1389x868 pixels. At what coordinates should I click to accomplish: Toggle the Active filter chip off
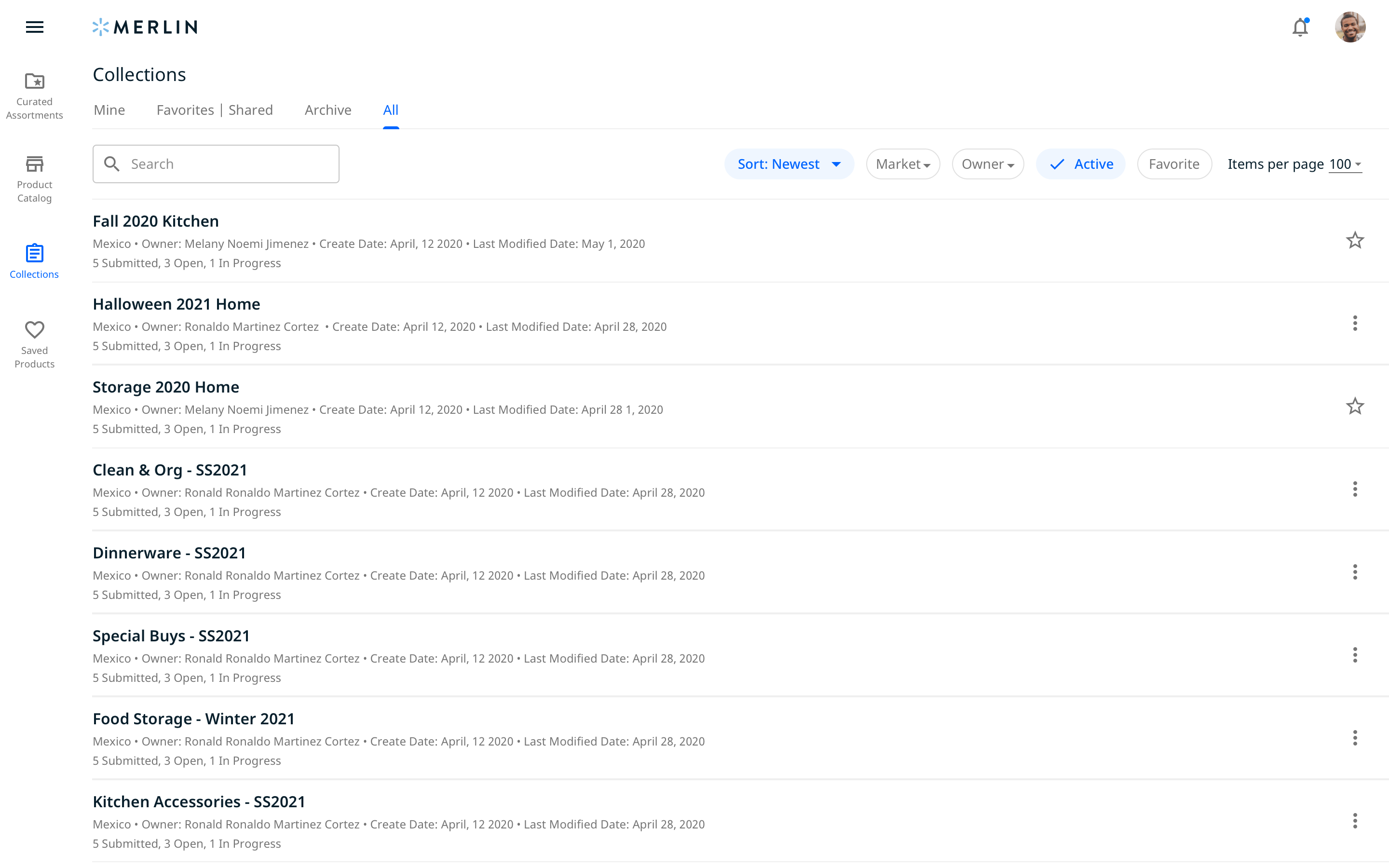pyautogui.click(x=1080, y=164)
